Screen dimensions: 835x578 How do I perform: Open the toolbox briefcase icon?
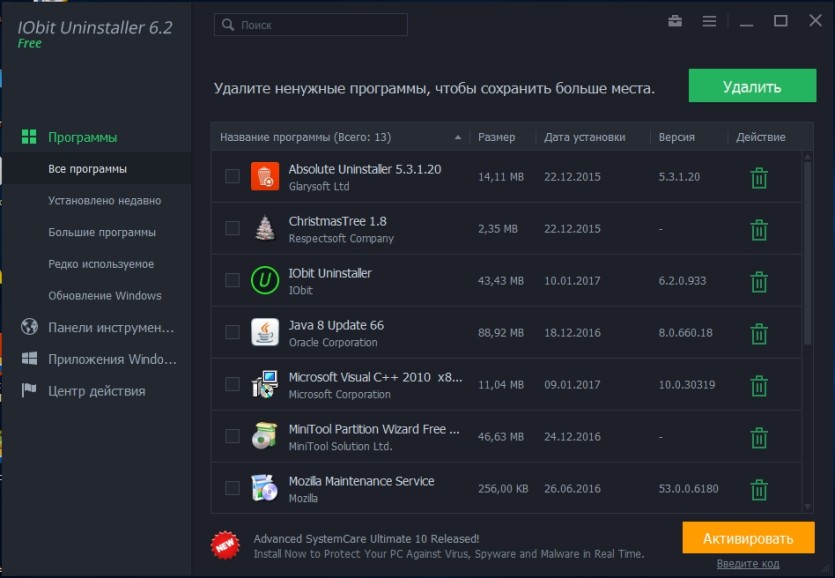(x=675, y=21)
